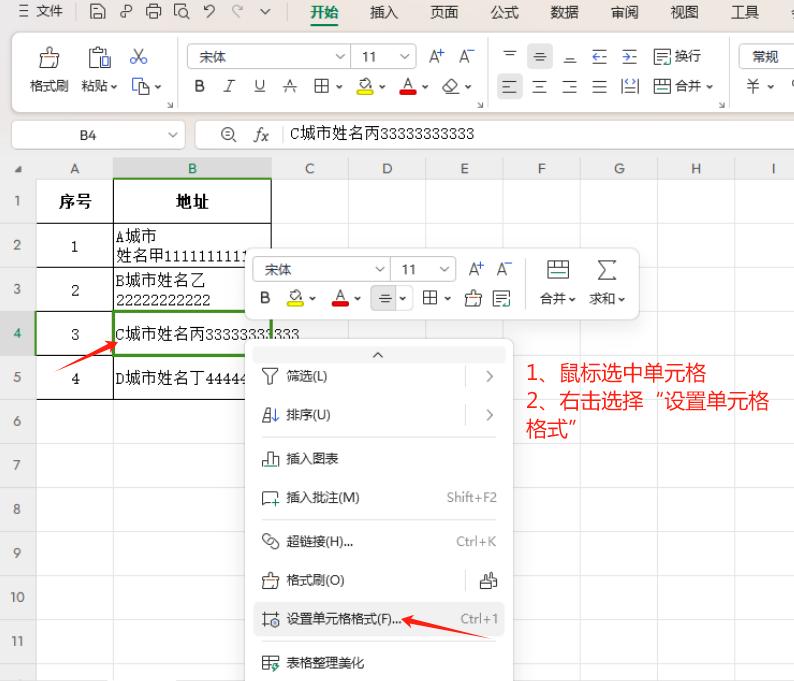Image resolution: width=794 pixels, height=681 pixels.
Task: Click the insert function fx icon
Action: (x=261, y=135)
